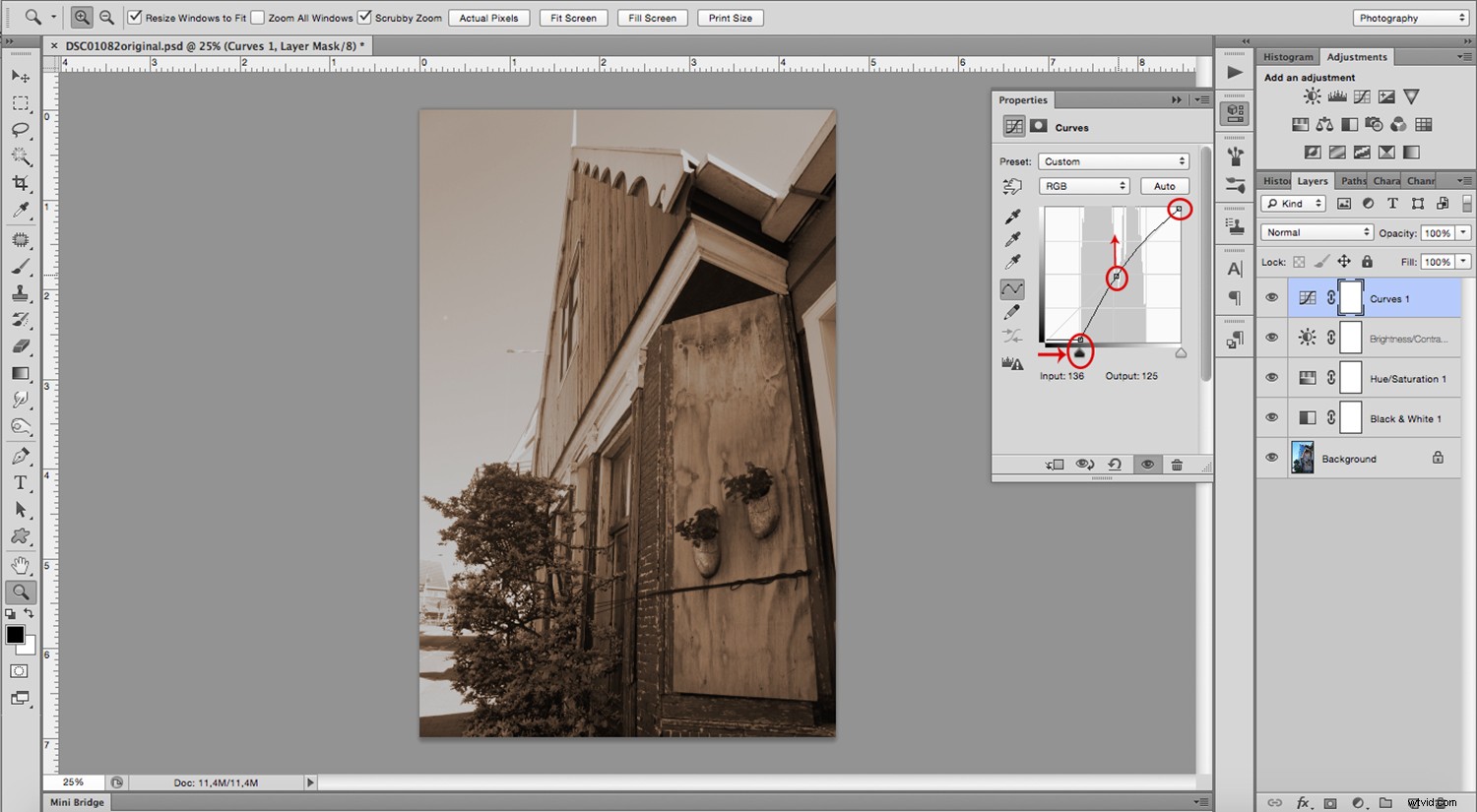The image size is (1477, 812).
Task: Select the Curves 1 layer mask thumbnail
Action: click(x=1350, y=297)
